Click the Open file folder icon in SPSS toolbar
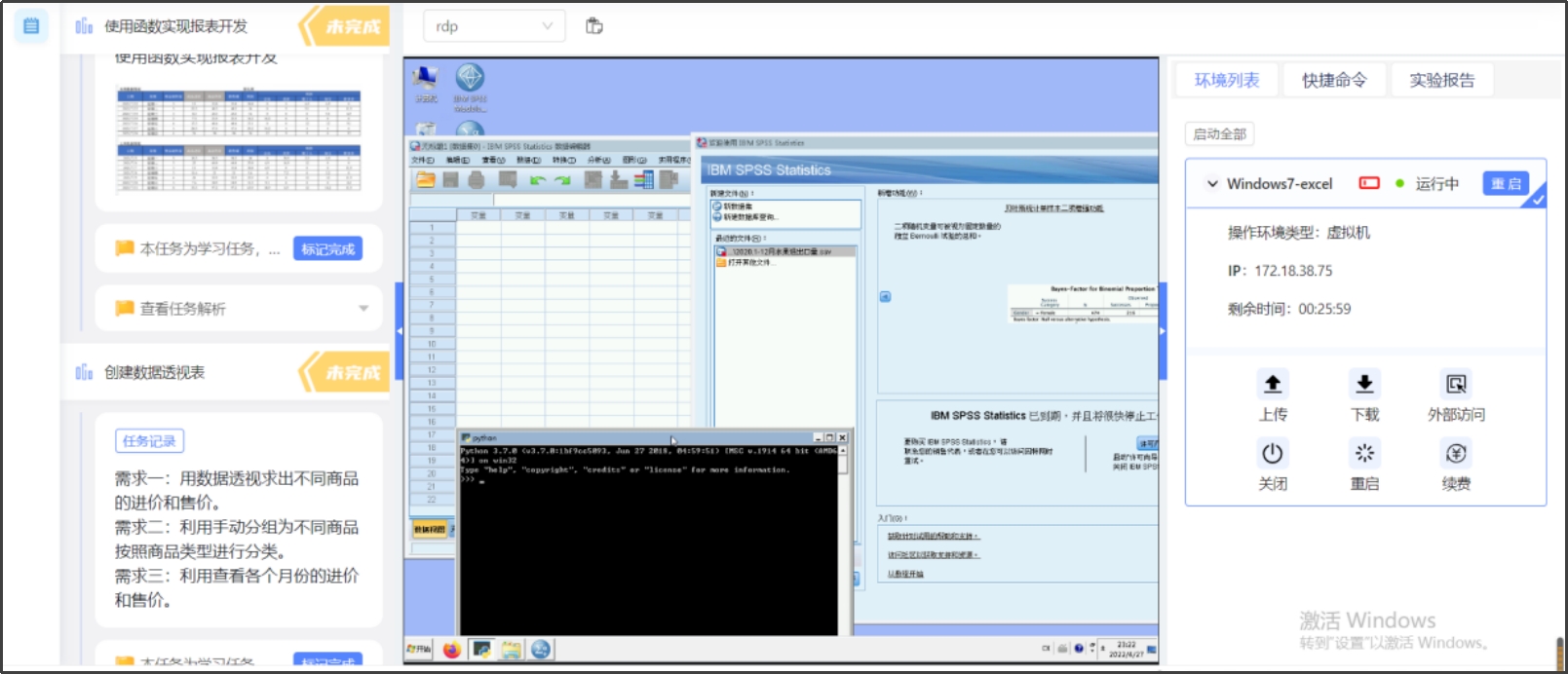 click(426, 179)
